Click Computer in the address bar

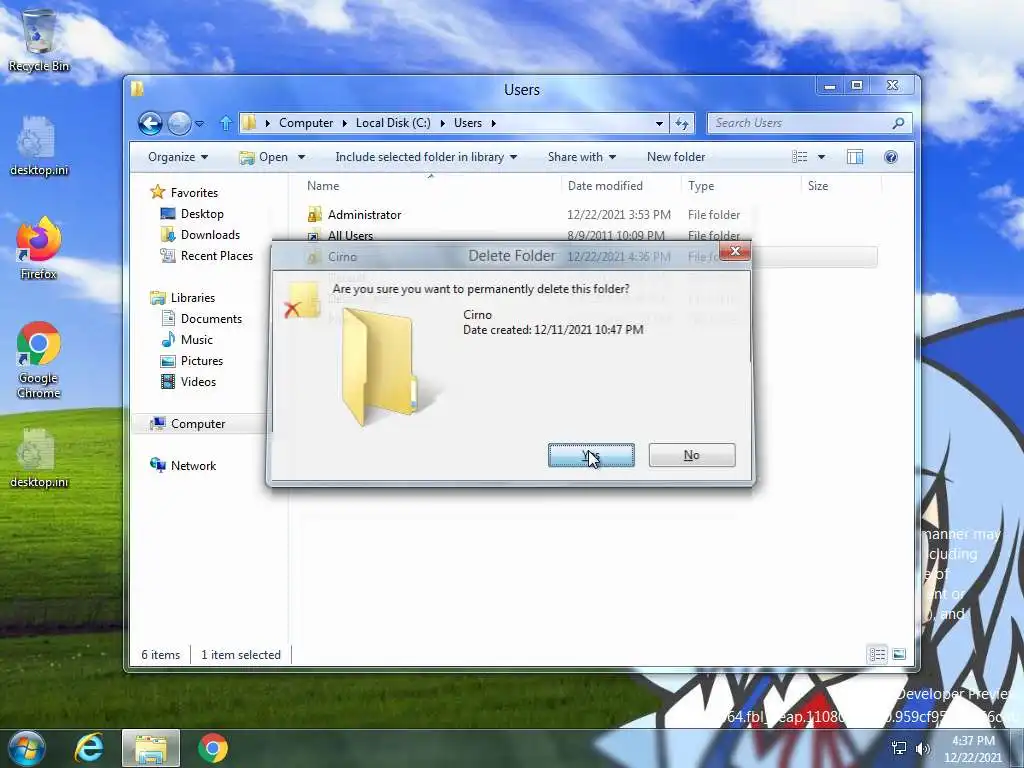[x=306, y=123]
